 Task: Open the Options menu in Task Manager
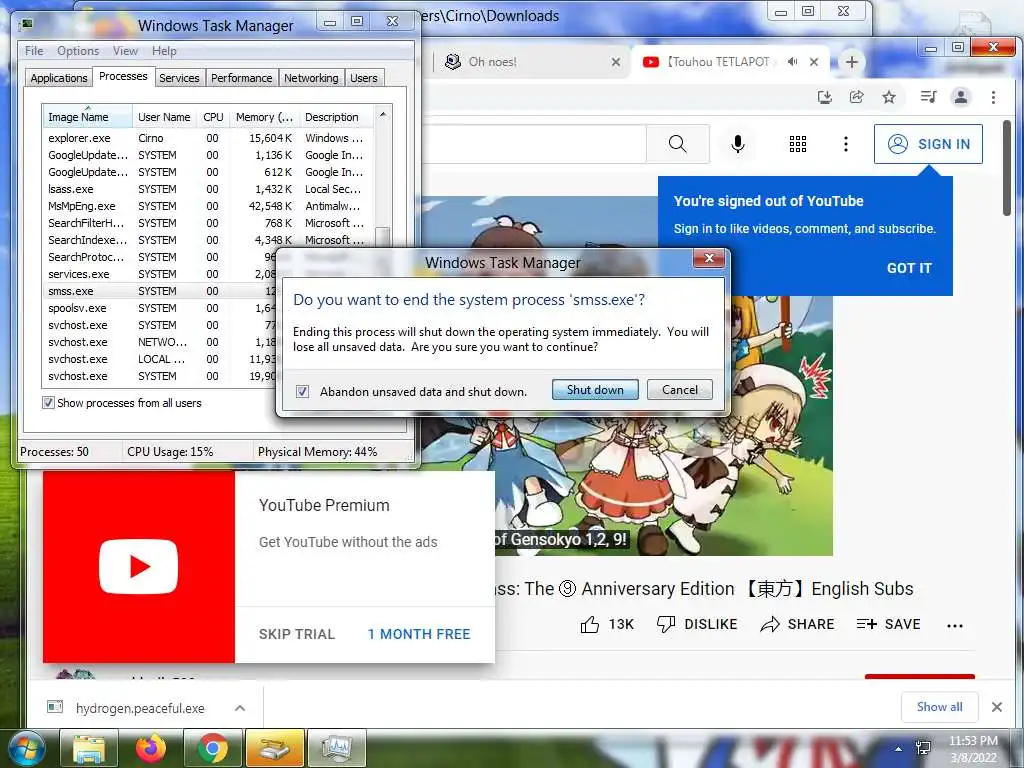coord(78,51)
